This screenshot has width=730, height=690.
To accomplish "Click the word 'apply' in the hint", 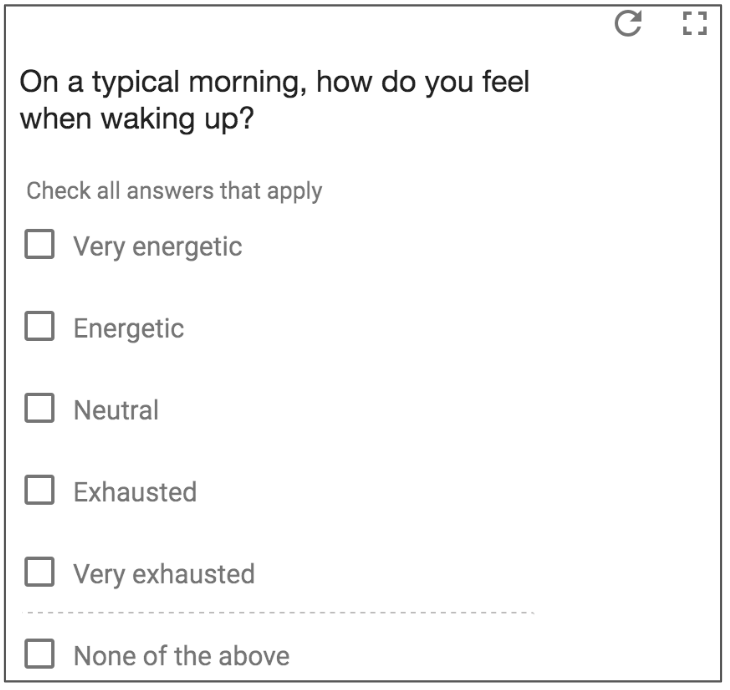I will point(295,191).
